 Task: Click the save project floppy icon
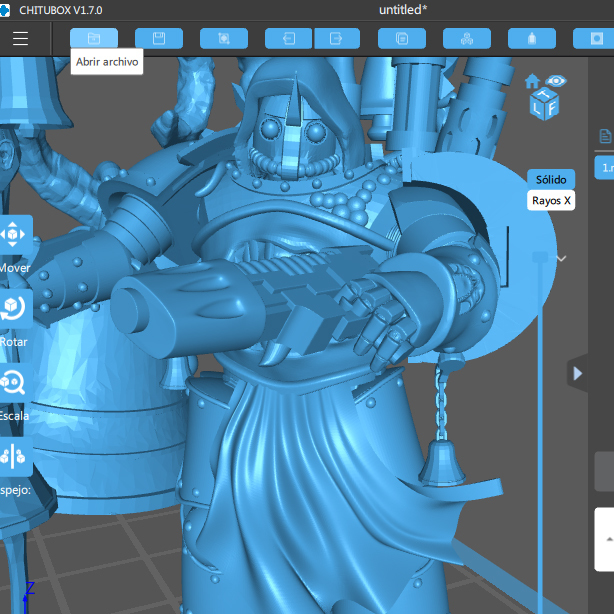[159, 38]
